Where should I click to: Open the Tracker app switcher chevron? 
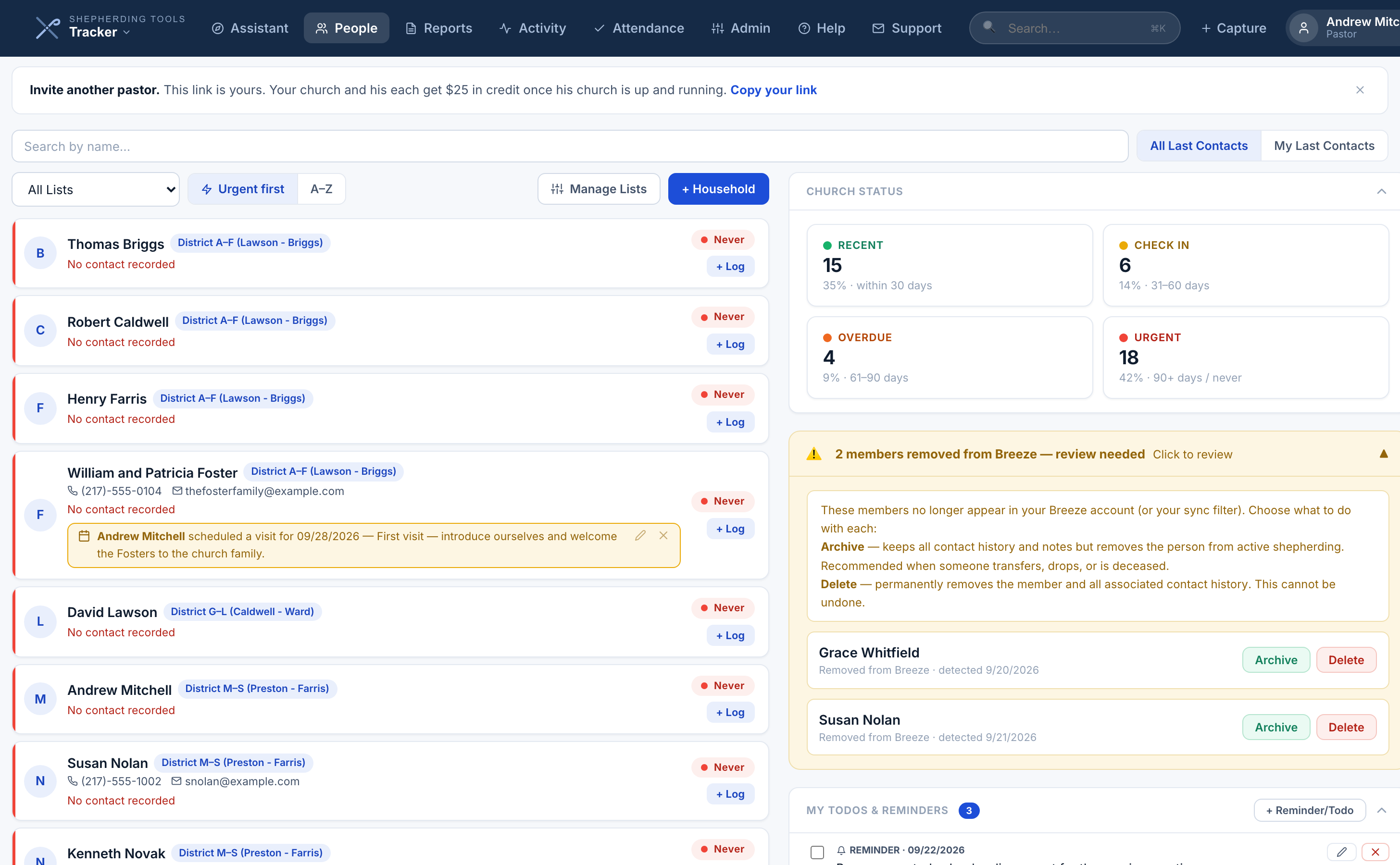coord(127,33)
